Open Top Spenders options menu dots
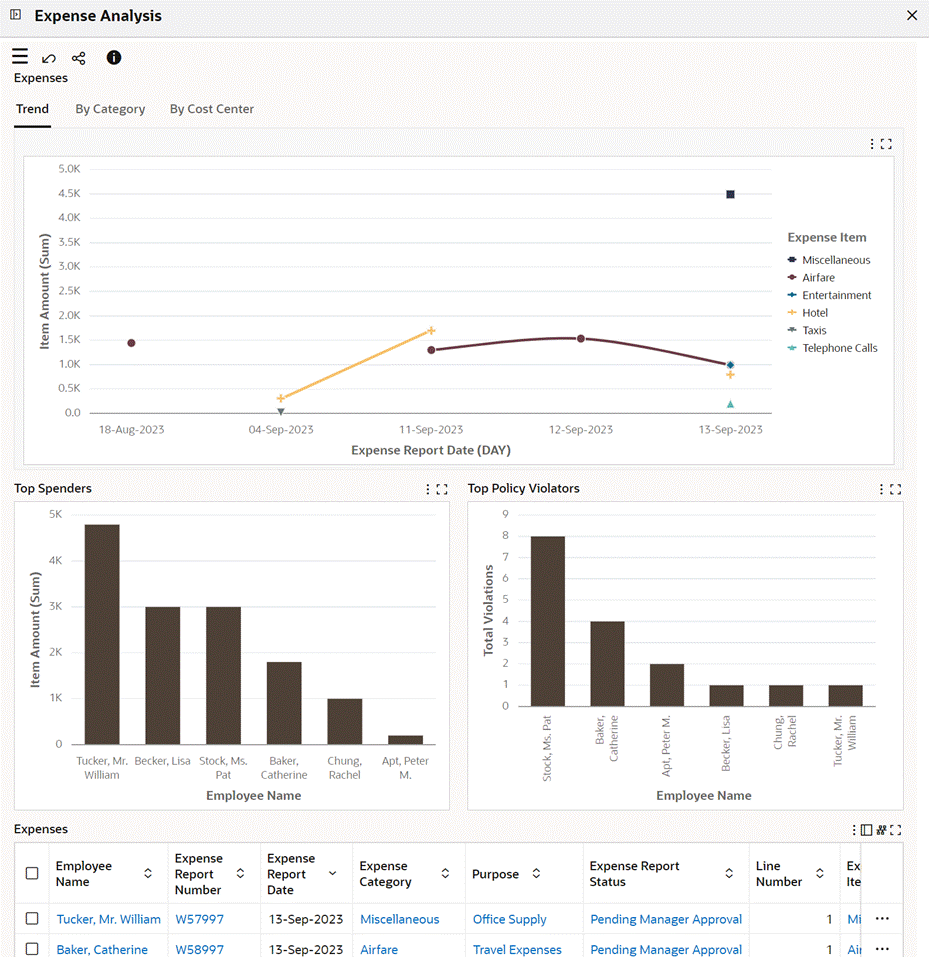Viewport: 936px width, 957px height. tap(428, 489)
